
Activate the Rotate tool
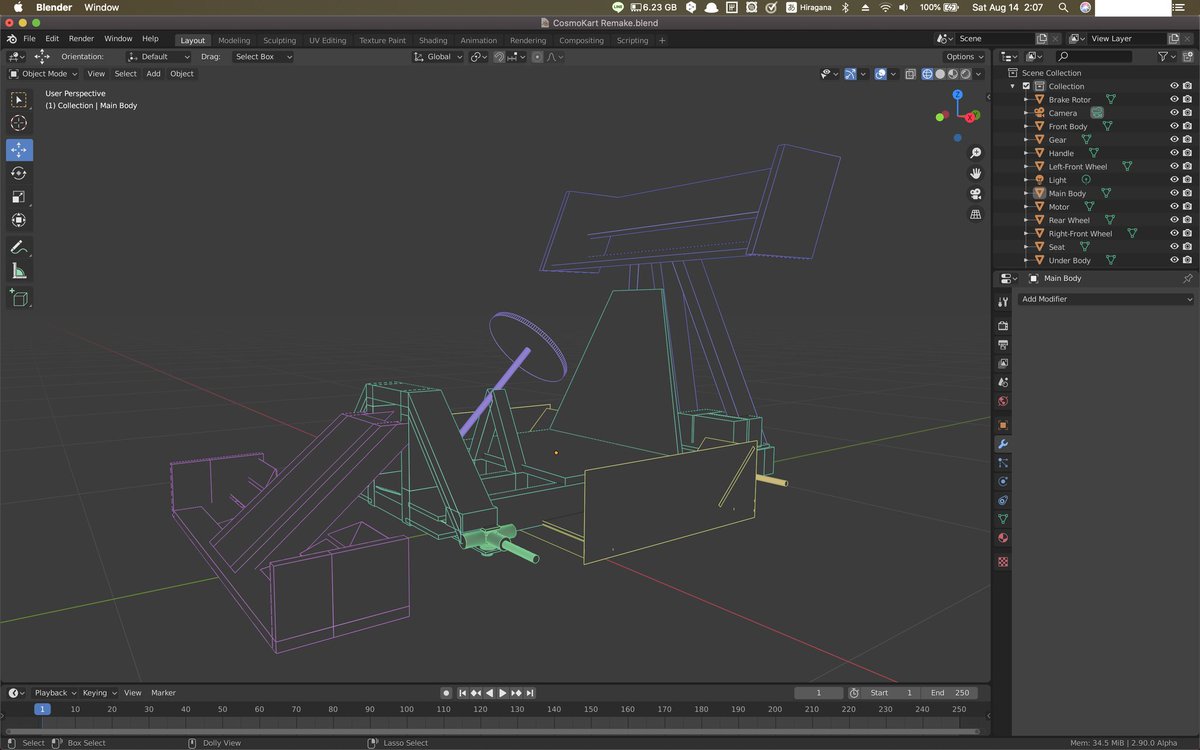point(19,173)
